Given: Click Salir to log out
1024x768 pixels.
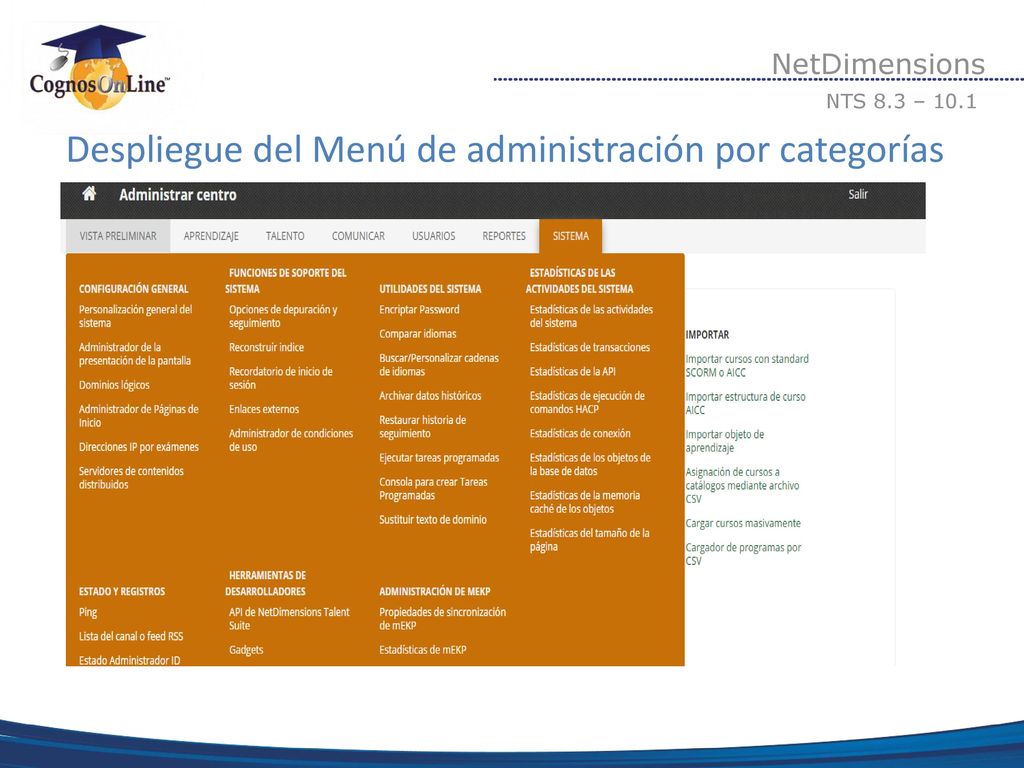Looking at the screenshot, I should [x=857, y=195].
